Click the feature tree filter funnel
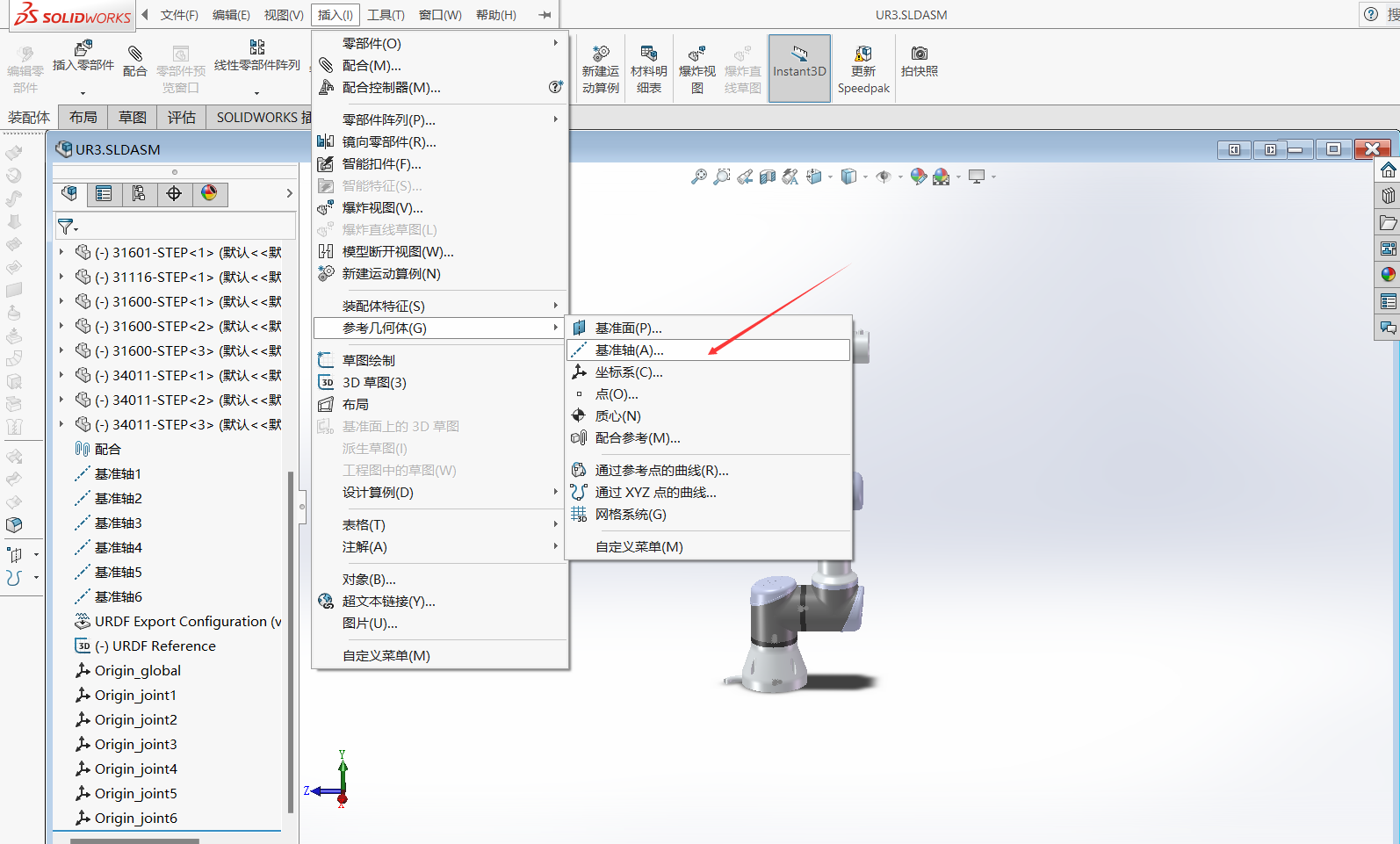The width and height of the screenshot is (1400, 844). (x=66, y=227)
